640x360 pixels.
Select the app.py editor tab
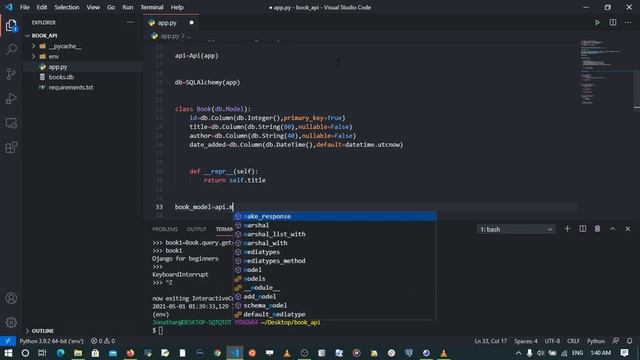171,23
